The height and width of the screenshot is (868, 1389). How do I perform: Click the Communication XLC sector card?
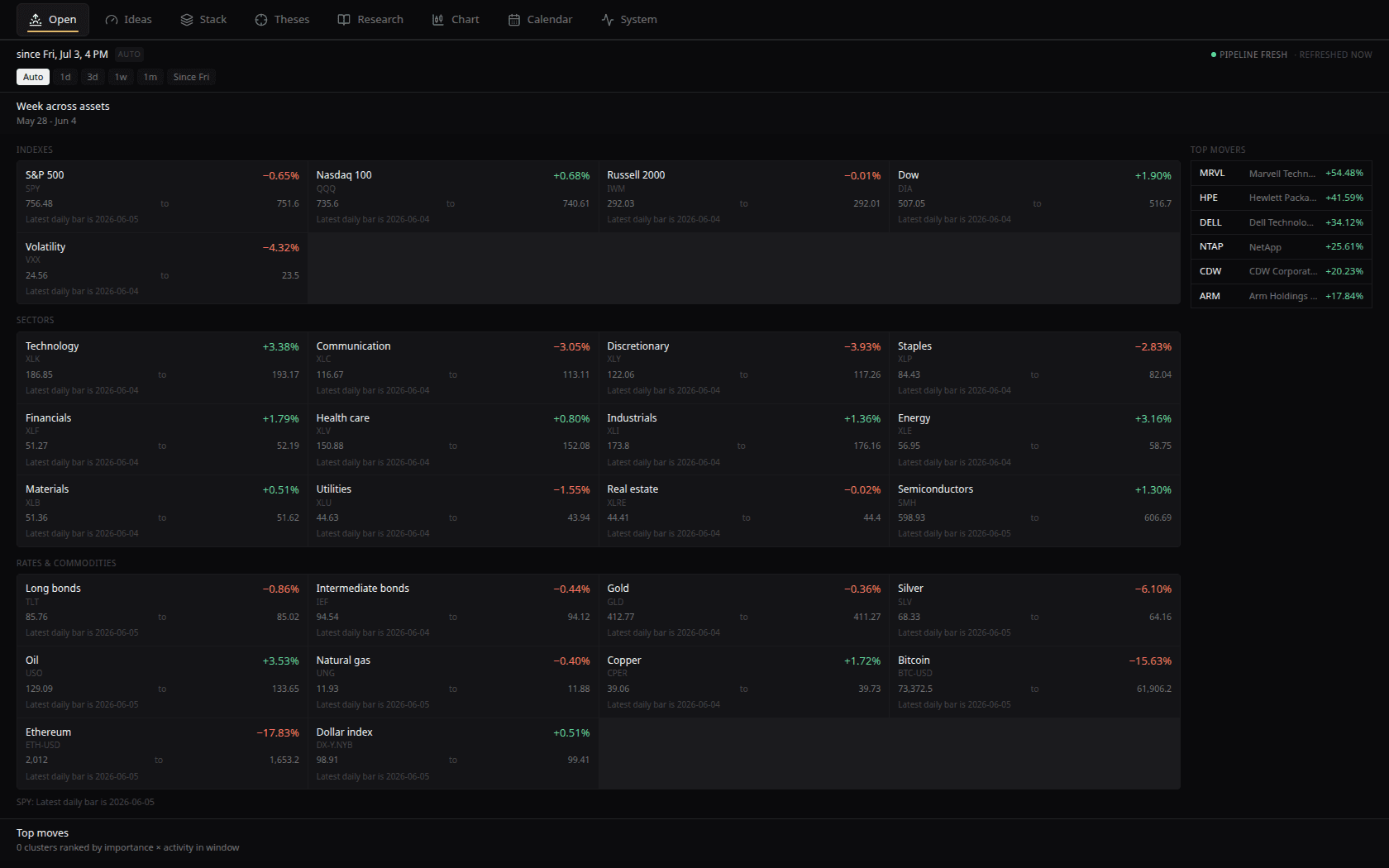[x=453, y=368]
